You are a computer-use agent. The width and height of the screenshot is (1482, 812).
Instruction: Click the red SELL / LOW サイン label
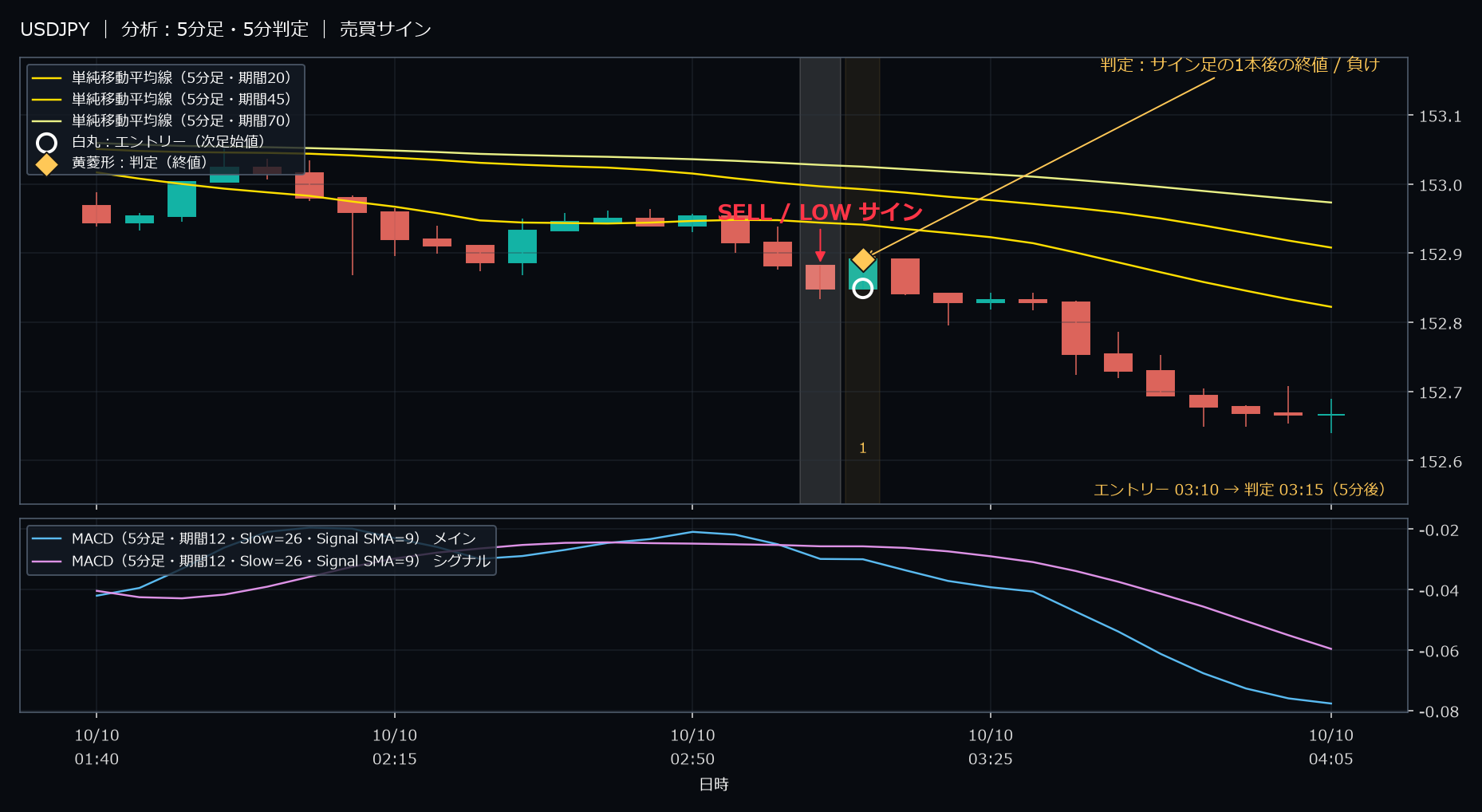click(x=820, y=212)
